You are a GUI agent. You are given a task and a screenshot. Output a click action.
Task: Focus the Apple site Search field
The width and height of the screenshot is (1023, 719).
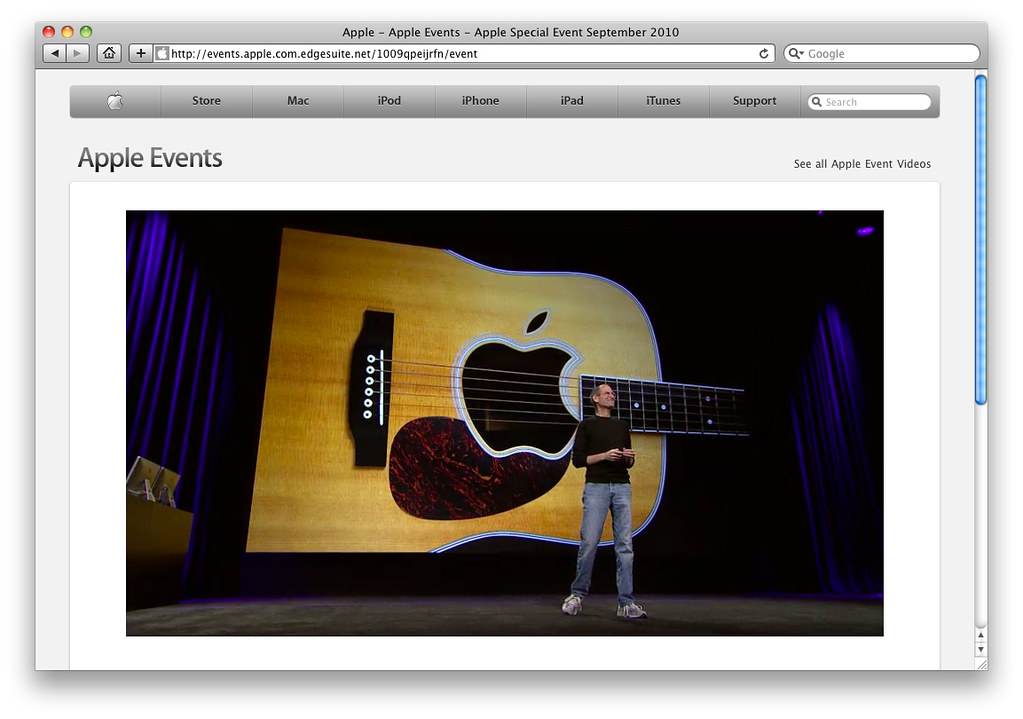[870, 102]
